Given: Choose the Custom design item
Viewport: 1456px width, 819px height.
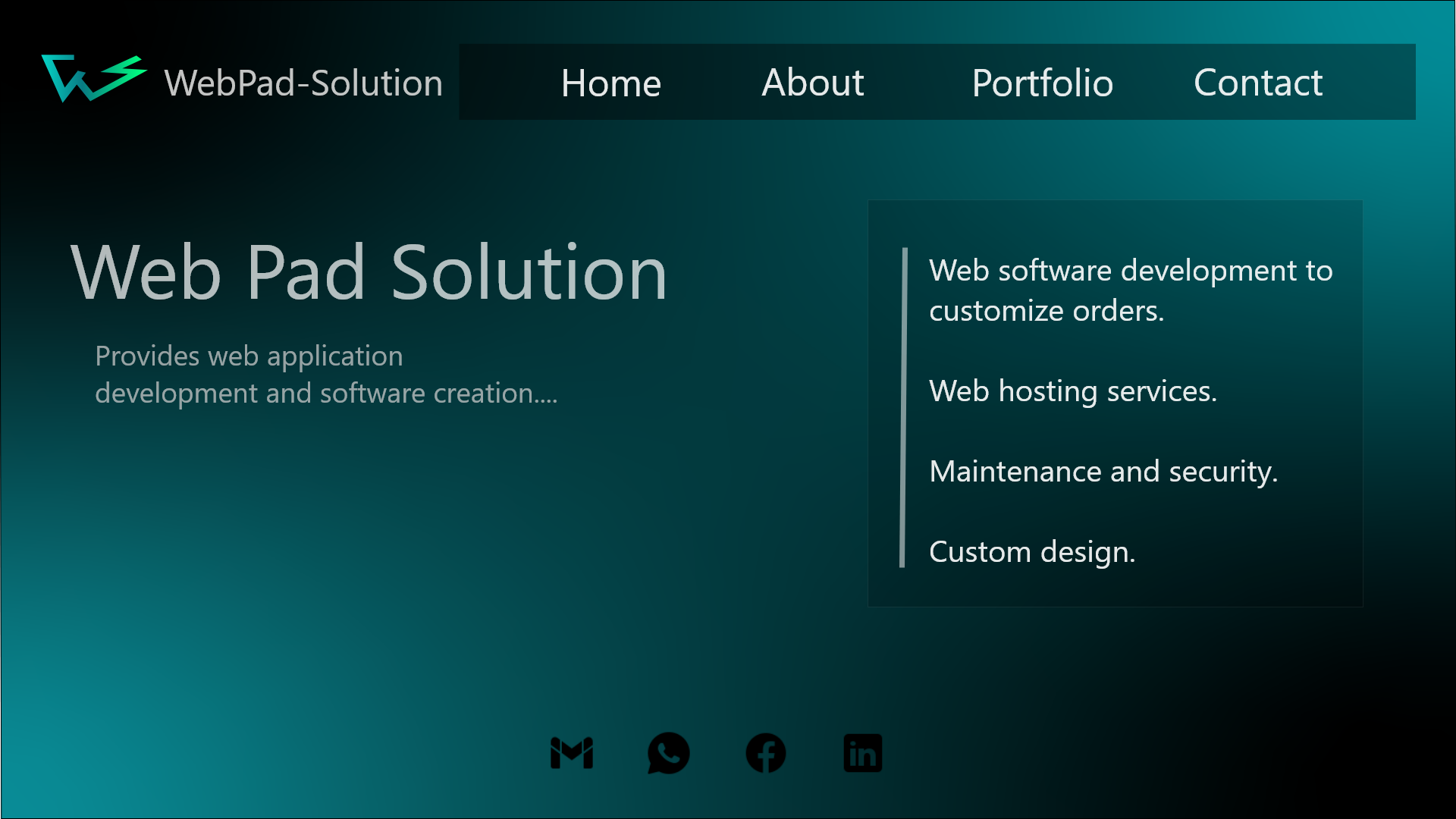Looking at the screenshot, I should click(1031, 552).
